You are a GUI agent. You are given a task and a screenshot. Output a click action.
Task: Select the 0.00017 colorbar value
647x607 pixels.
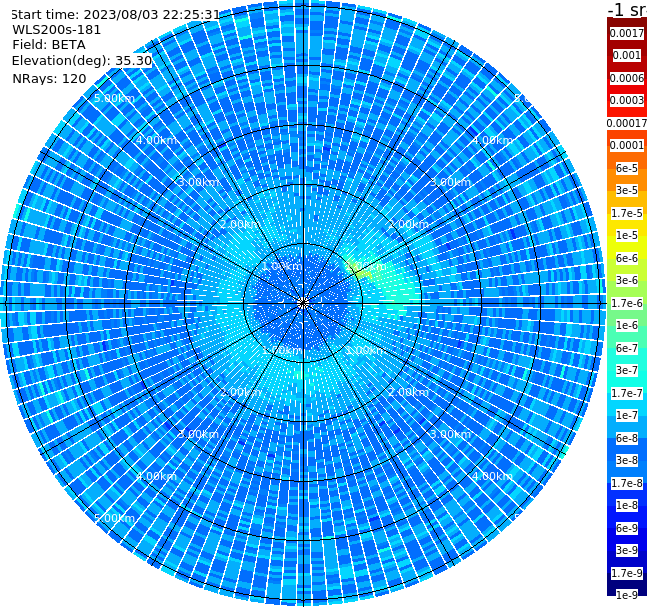627,123
